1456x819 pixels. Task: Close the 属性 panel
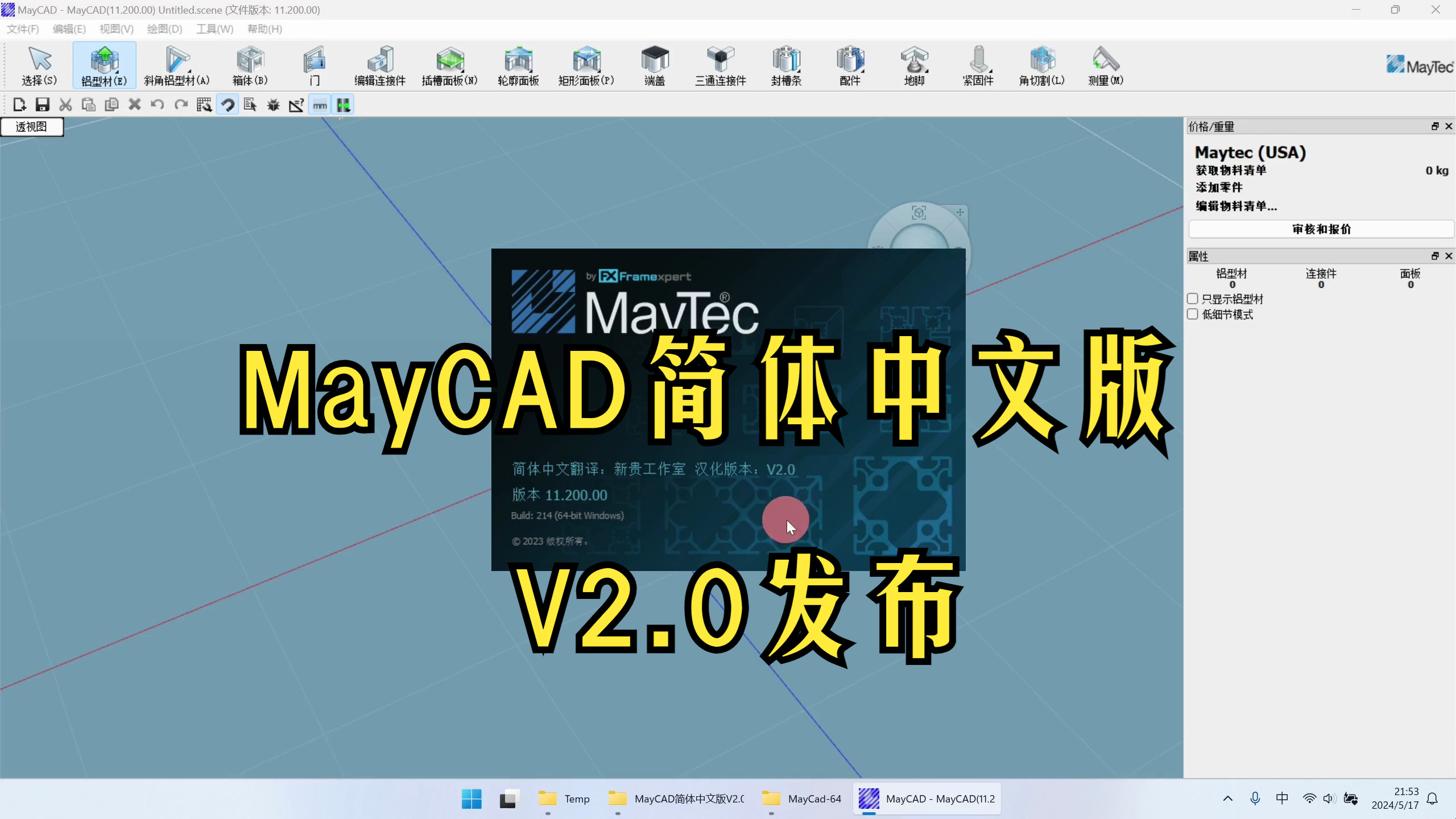(x=1449, y=256)
